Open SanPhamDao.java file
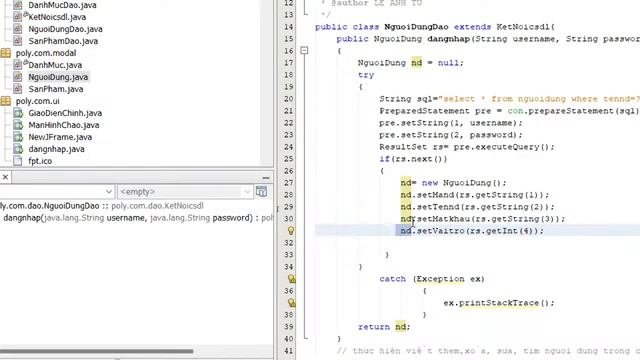 63,41
